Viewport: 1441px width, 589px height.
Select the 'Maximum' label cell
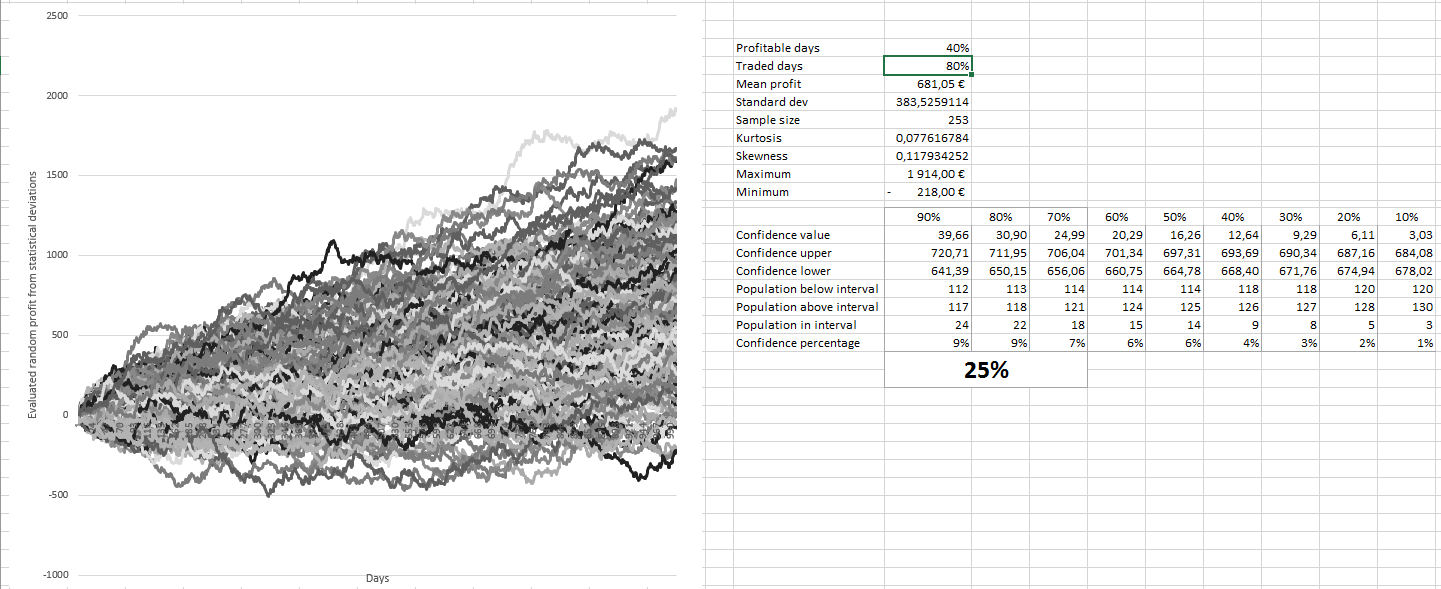pyautogui.click(x=808, y=174)
